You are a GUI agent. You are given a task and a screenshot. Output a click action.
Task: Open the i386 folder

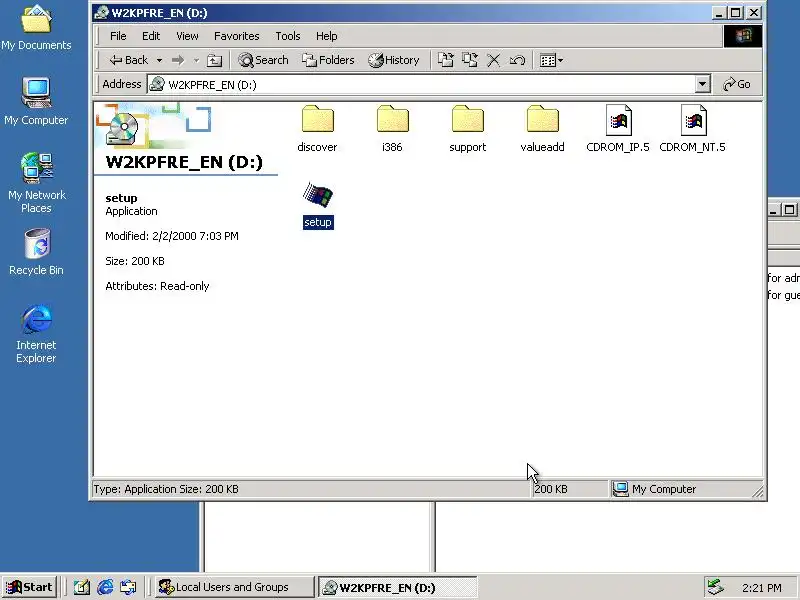(x=392, y=129)
